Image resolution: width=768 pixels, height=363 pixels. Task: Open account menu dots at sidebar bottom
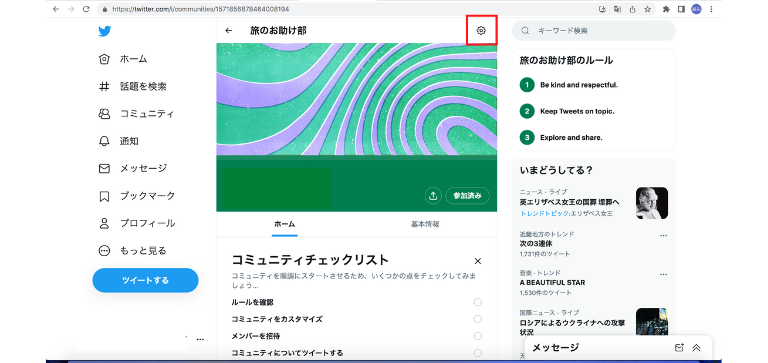coord(200,339)
